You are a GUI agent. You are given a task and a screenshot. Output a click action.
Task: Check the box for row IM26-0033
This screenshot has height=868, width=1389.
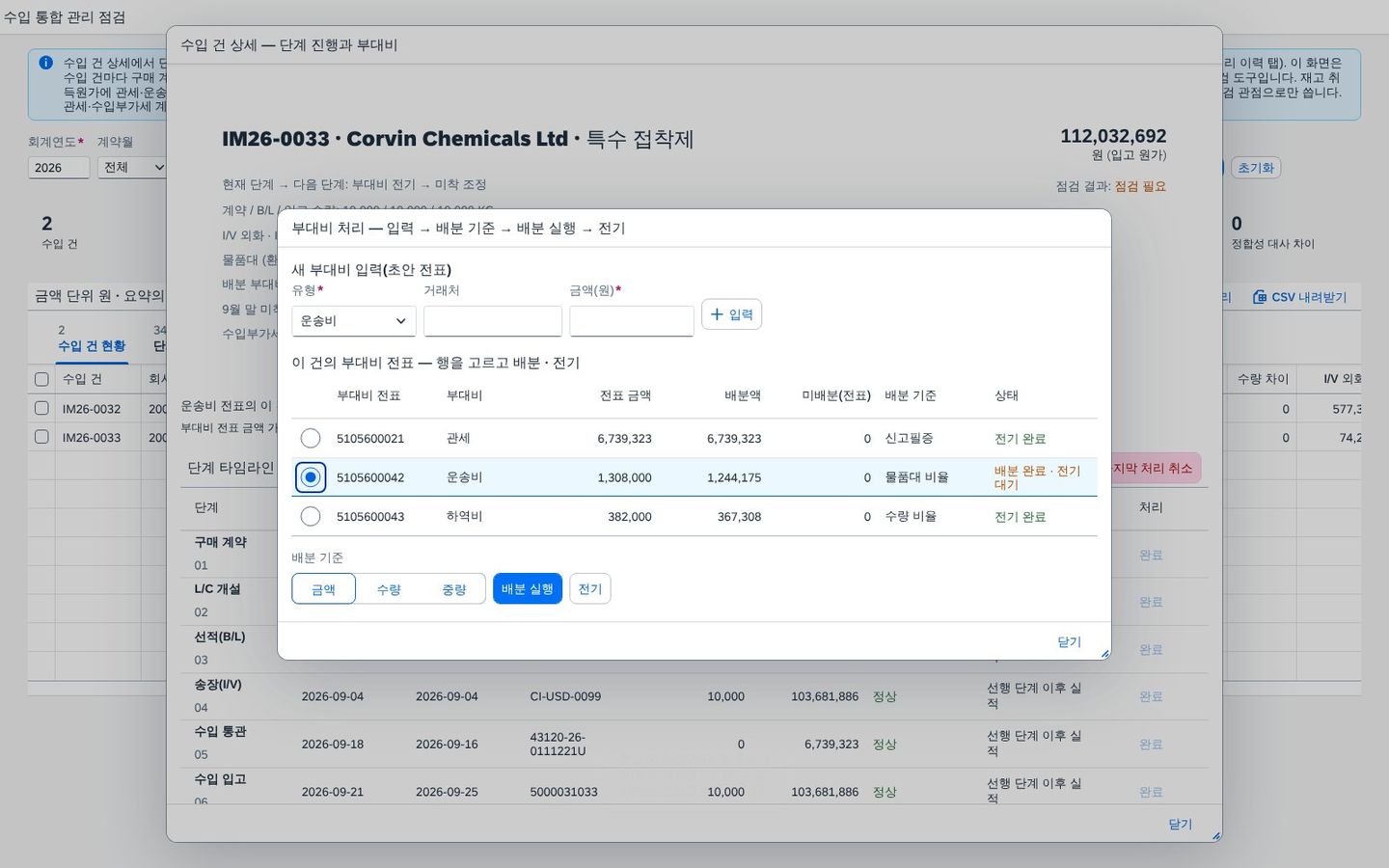click(x=41, y=437)
